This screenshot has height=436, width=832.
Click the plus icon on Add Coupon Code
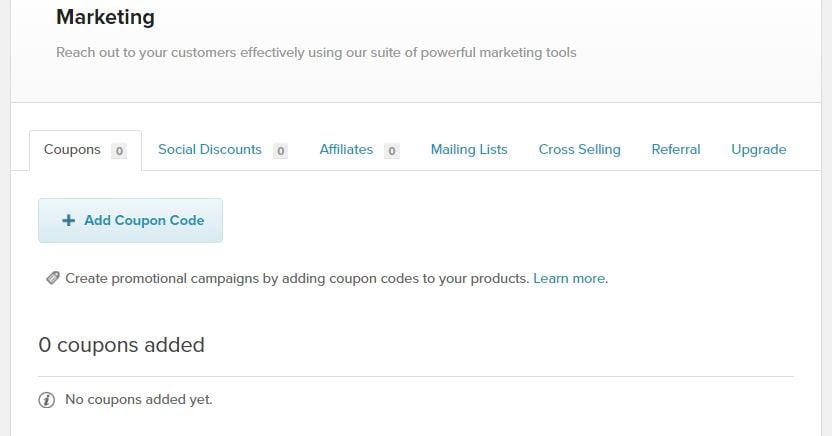coord(68,221)
